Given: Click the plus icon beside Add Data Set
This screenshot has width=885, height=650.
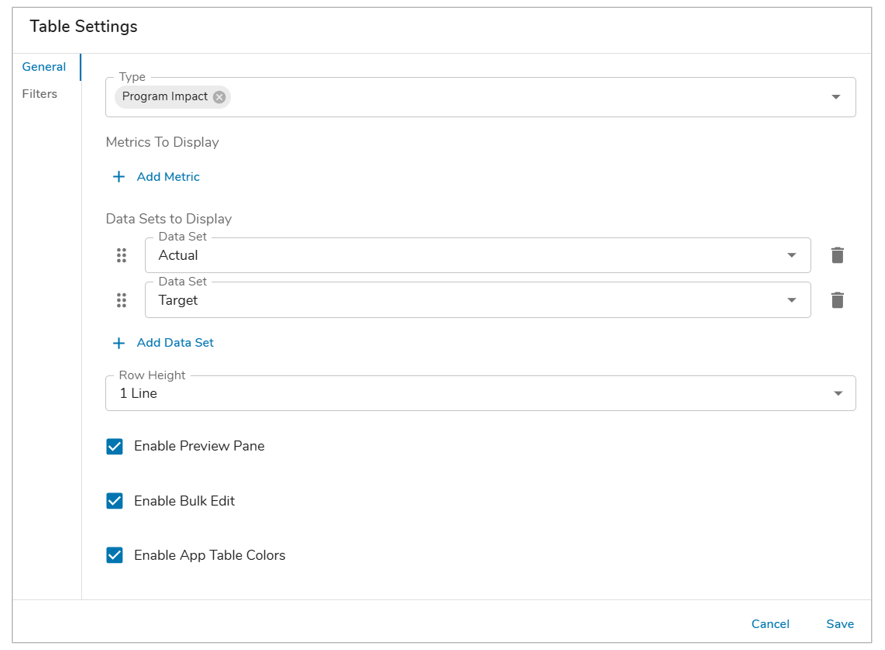Looking at the screenshot, I should pyautogui.click(x=119, y=343).
